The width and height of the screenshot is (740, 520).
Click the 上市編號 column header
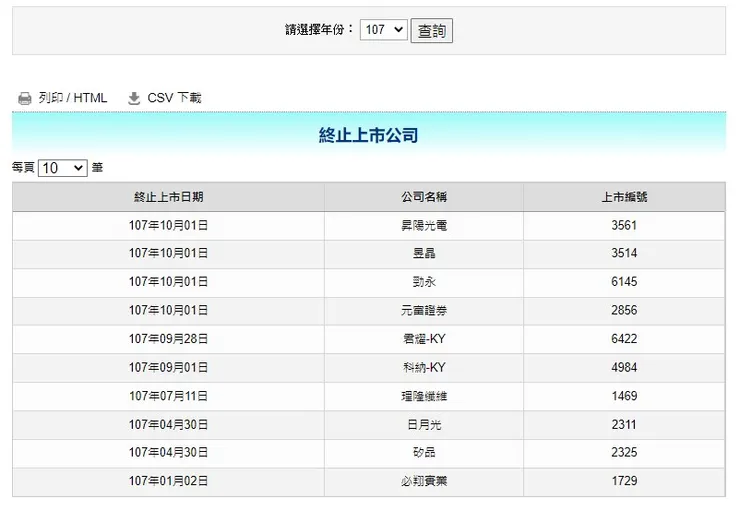tap(624, 197)
